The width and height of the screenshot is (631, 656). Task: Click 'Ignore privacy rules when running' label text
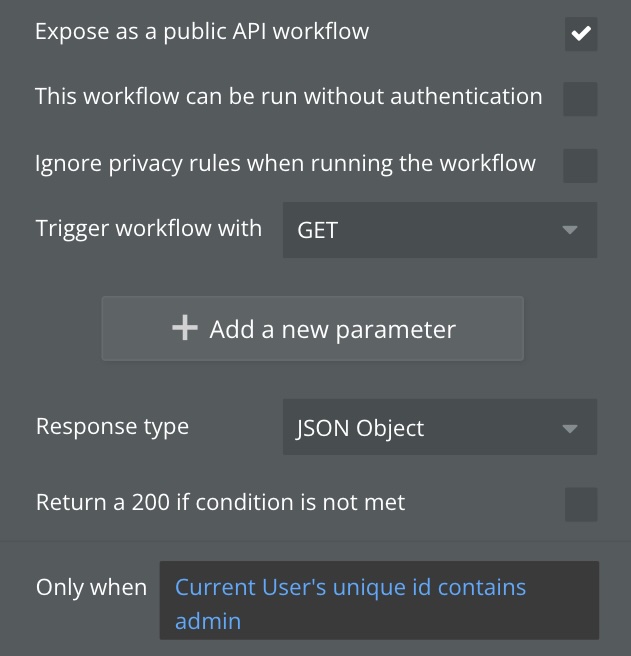[x=285, y=163]
